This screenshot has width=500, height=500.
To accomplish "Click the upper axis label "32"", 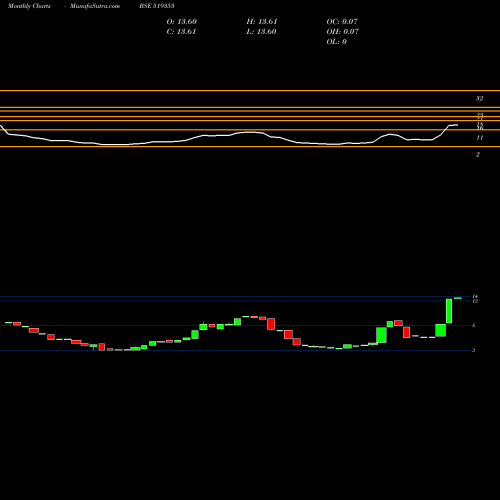I will click(x=479, y=98).
